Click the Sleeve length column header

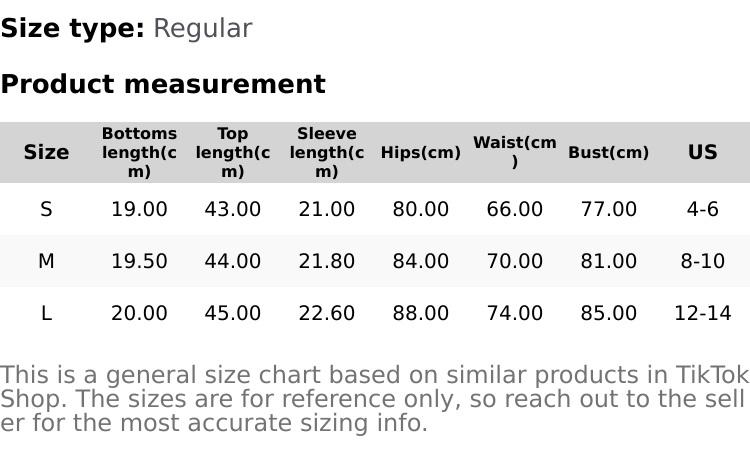point(327,152)
